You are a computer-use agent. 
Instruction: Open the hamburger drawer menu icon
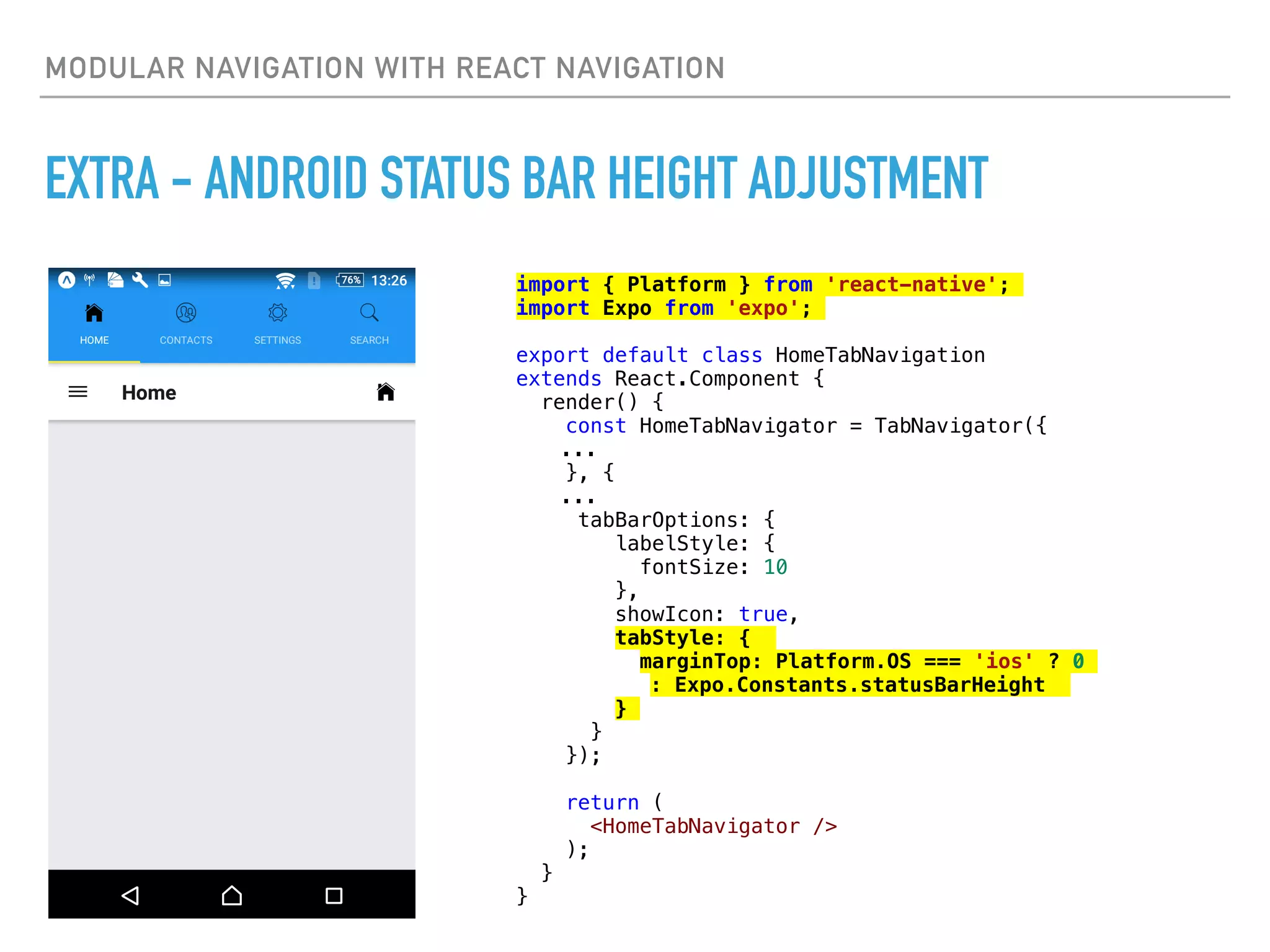coord(78,392)
